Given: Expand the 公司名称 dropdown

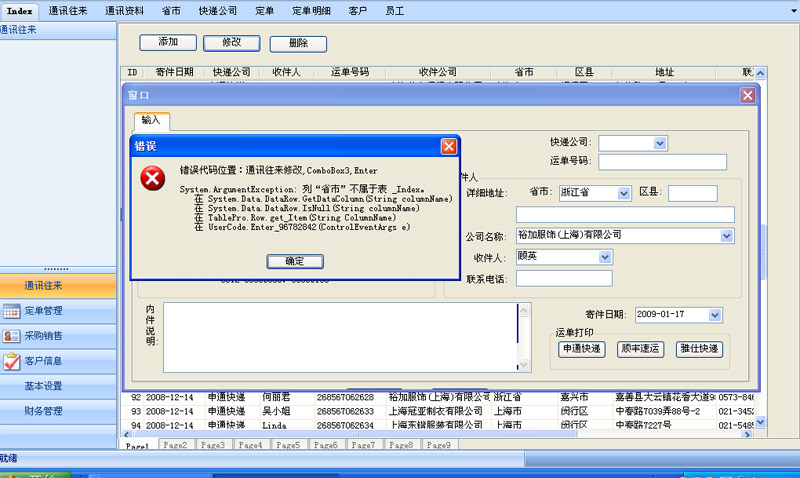Looking at the screenshot, I should pos(727,236).
